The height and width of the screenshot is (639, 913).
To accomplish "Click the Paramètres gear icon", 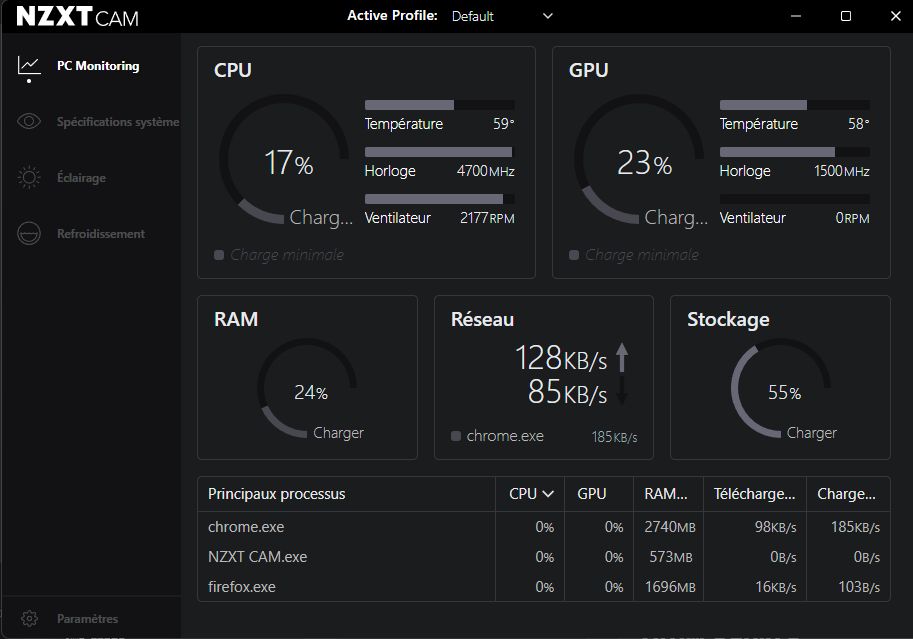I will (29, 619).
